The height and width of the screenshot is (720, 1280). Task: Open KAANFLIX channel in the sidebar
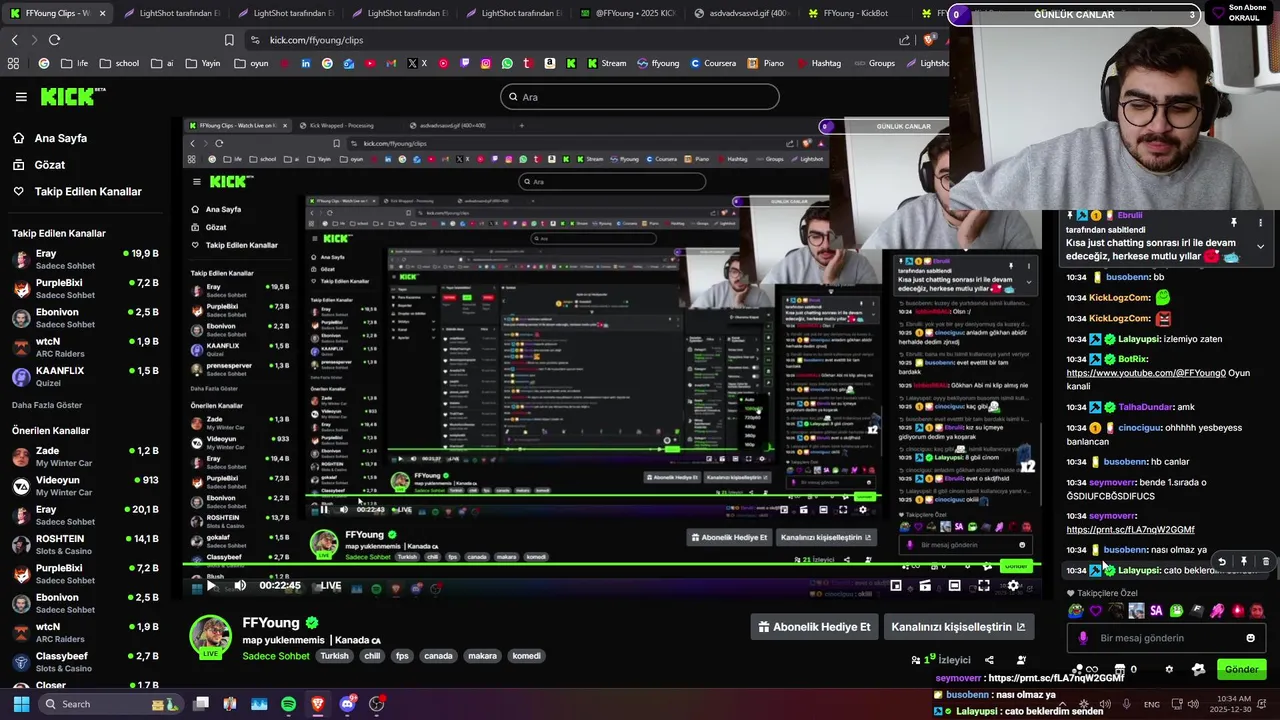click(x=86, y=376)
